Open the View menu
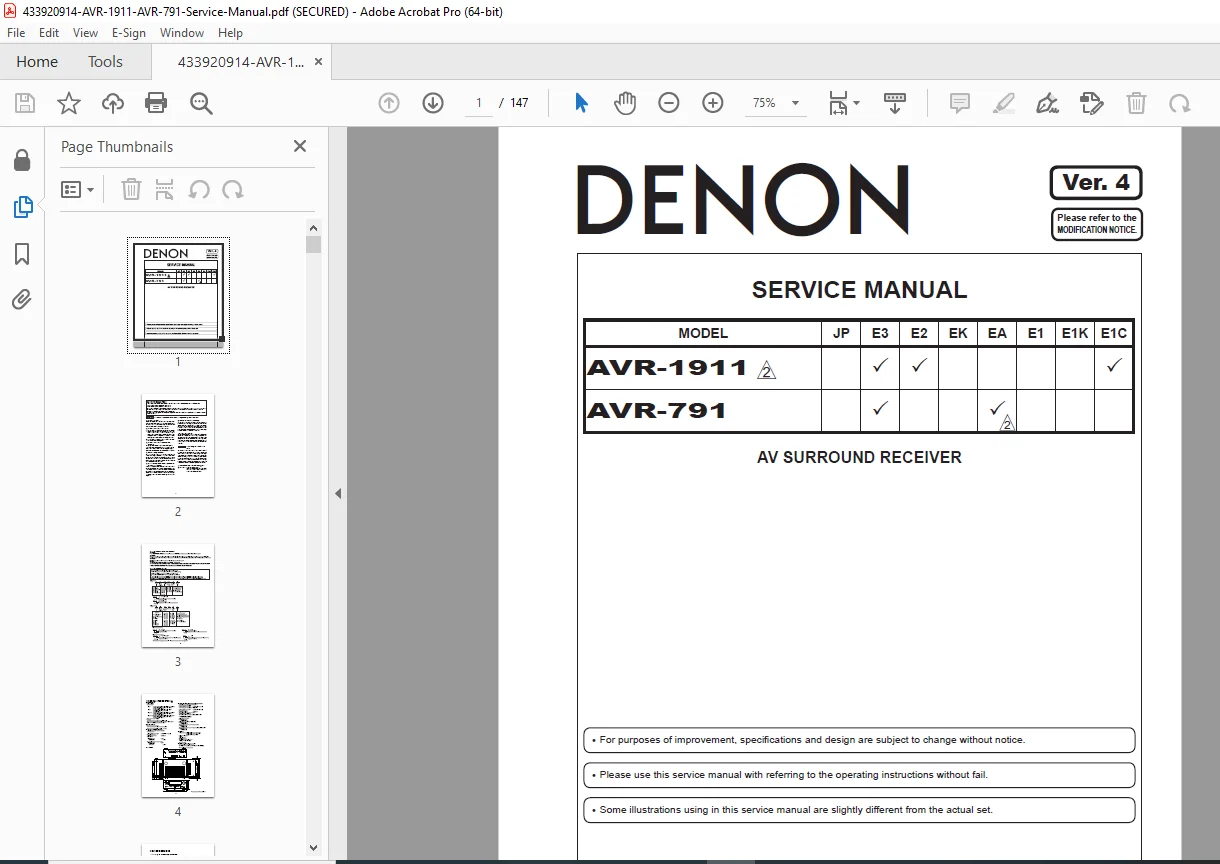The width and height of the screenshot is (1220, 864). pos(85,32)
